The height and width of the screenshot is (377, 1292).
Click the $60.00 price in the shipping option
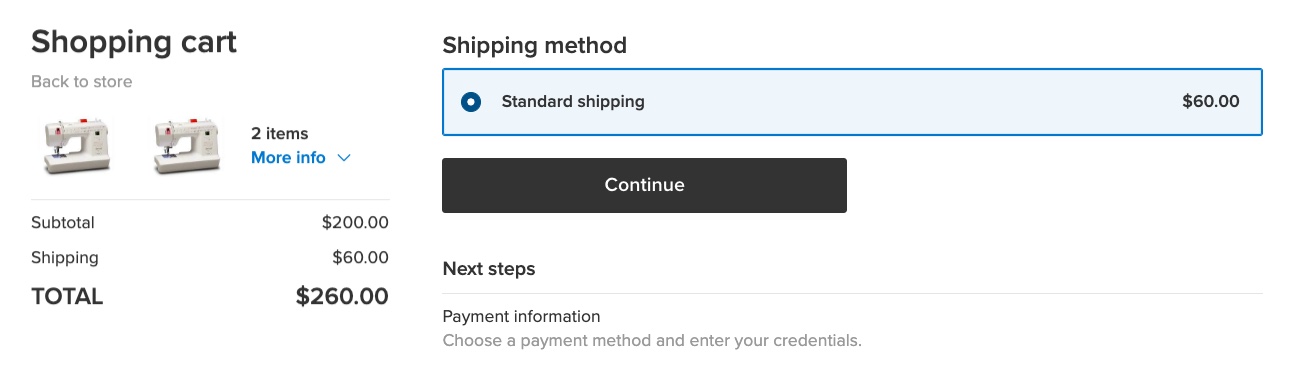1211,101
